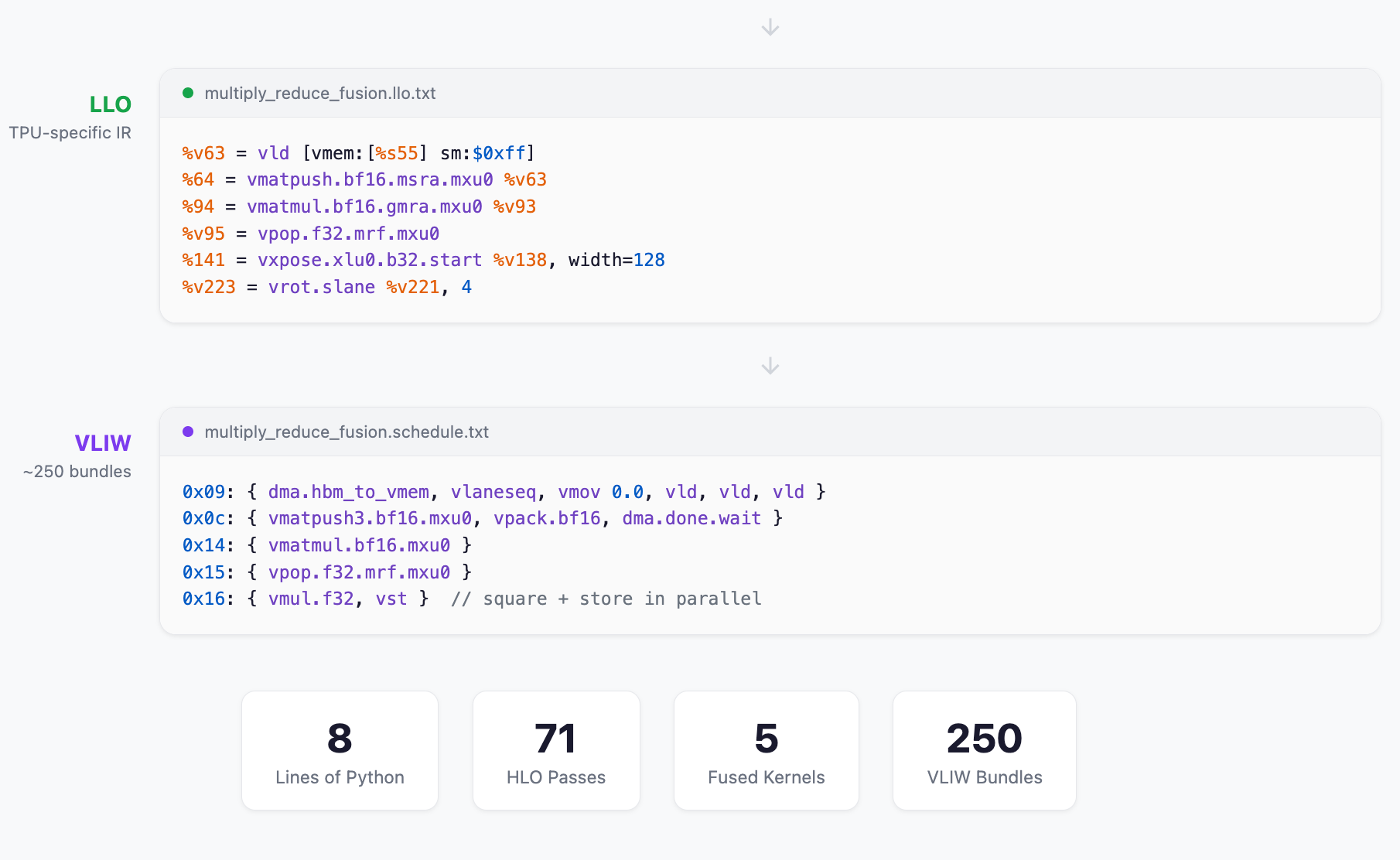Click the ~250 bundles subtitle
Screen dimensions: 1400x860
pyautogui.click(x=77, y=471)
